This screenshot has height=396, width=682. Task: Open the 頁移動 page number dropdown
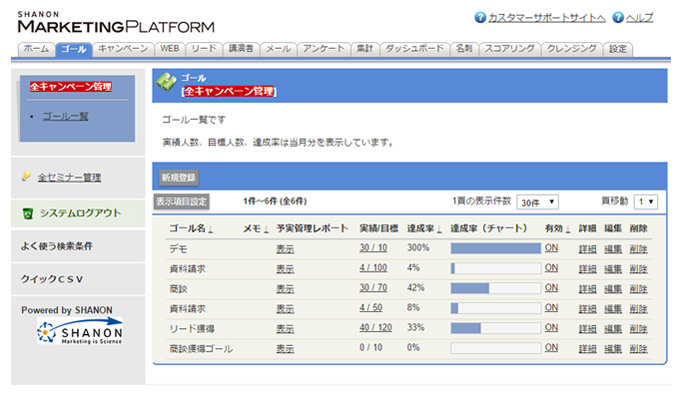645,202
